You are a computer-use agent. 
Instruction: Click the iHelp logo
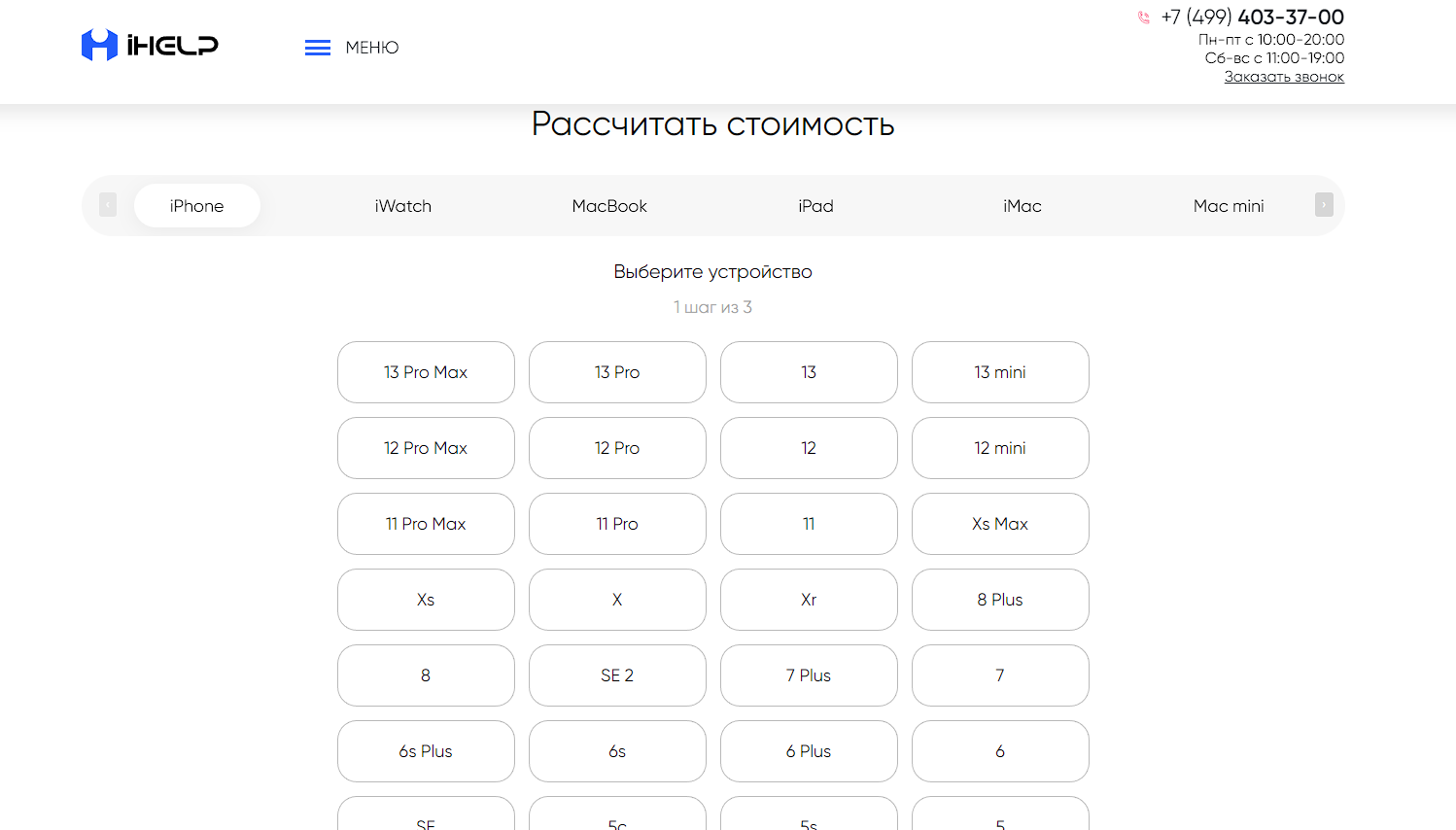pyautogui.click(x=150, y=45)
